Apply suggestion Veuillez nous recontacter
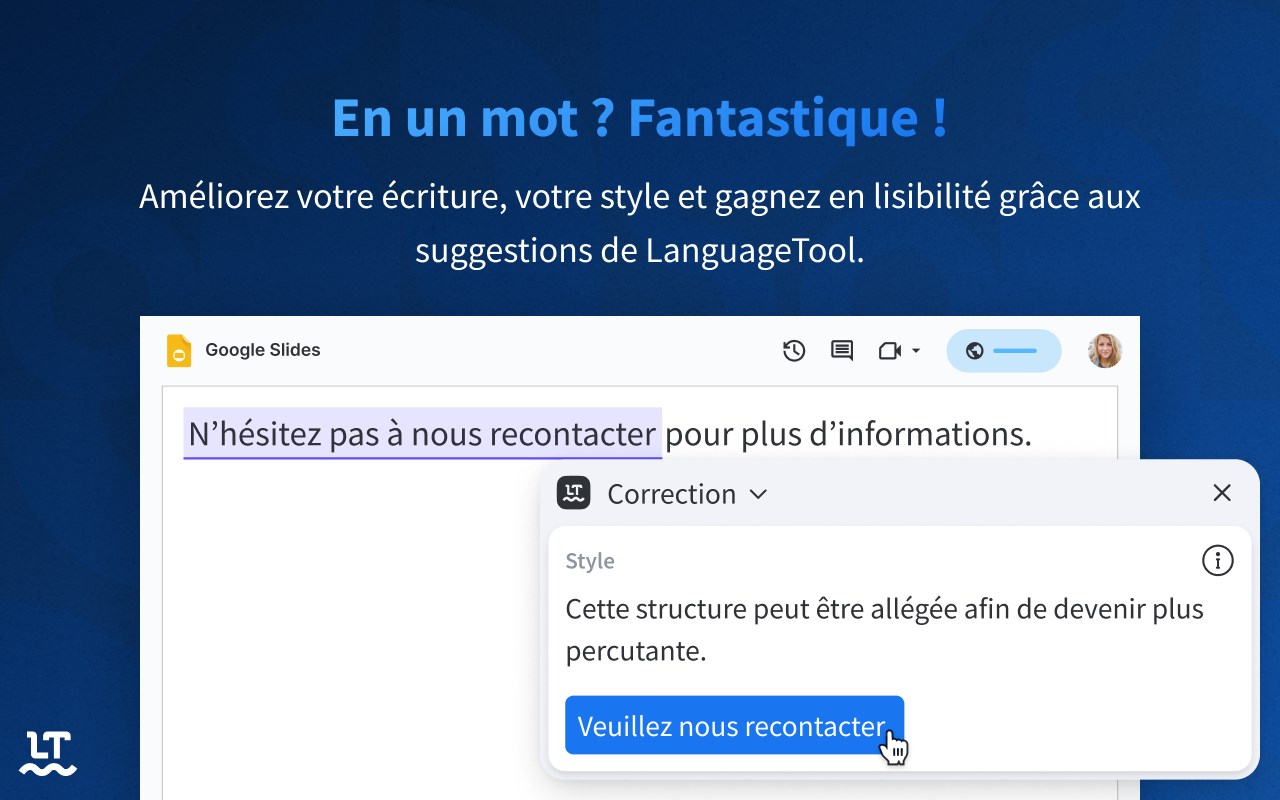 click(734, 725)
